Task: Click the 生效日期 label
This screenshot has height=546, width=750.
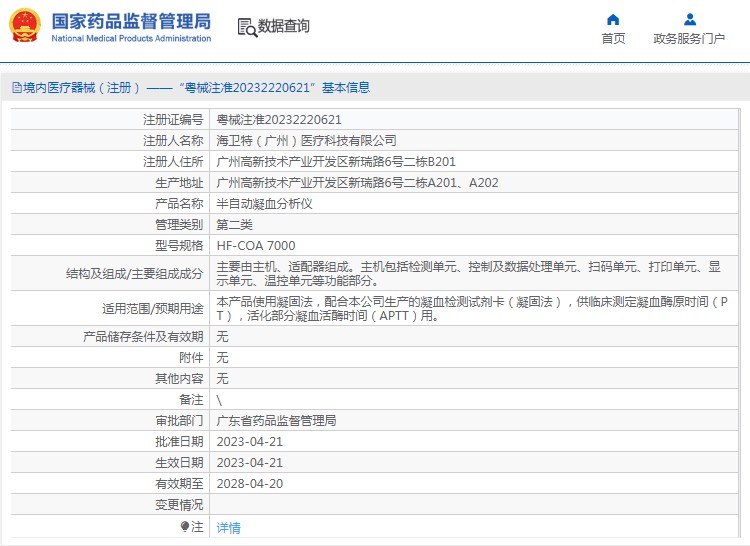Action: (x=179, y=463)
